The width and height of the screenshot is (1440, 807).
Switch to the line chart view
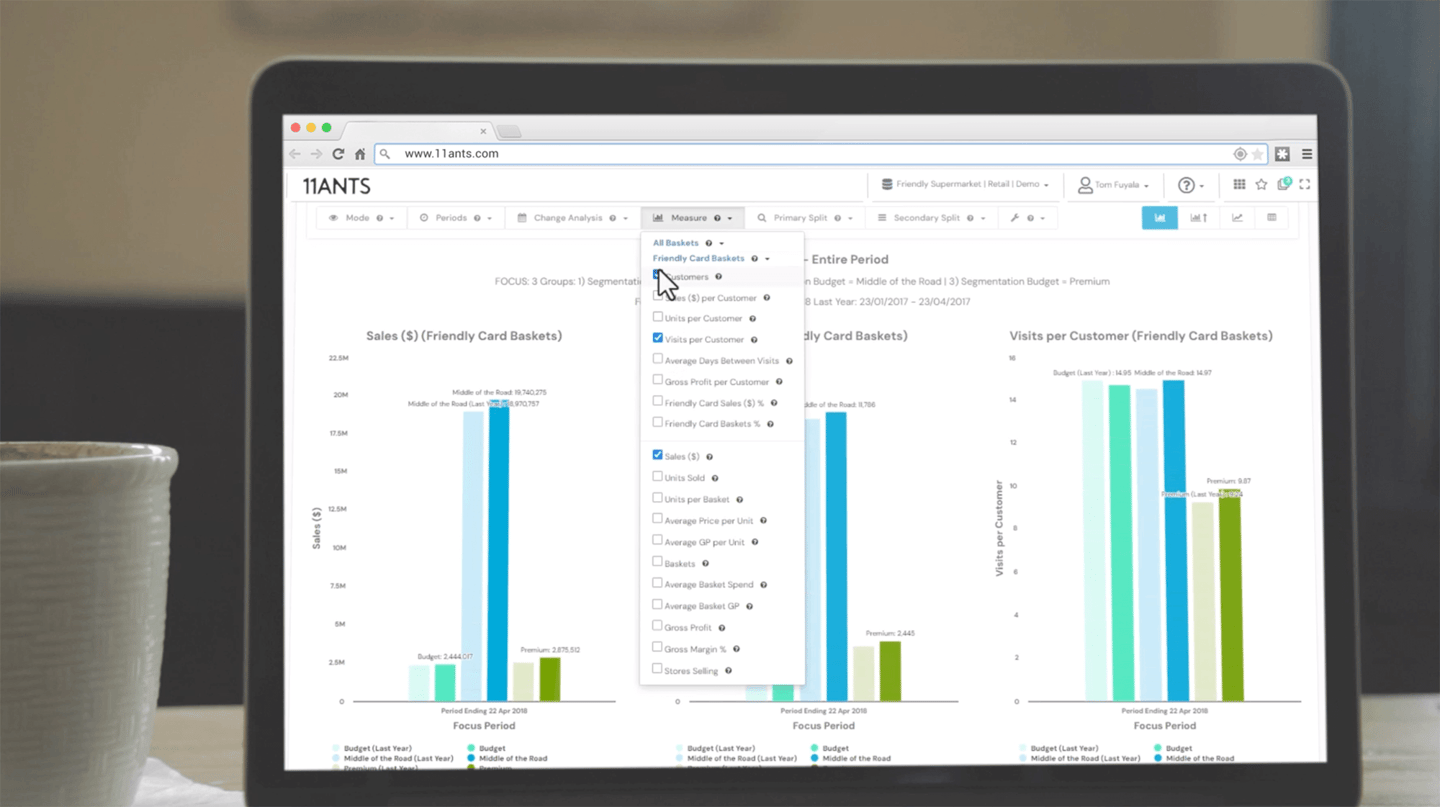point(1237,218)
